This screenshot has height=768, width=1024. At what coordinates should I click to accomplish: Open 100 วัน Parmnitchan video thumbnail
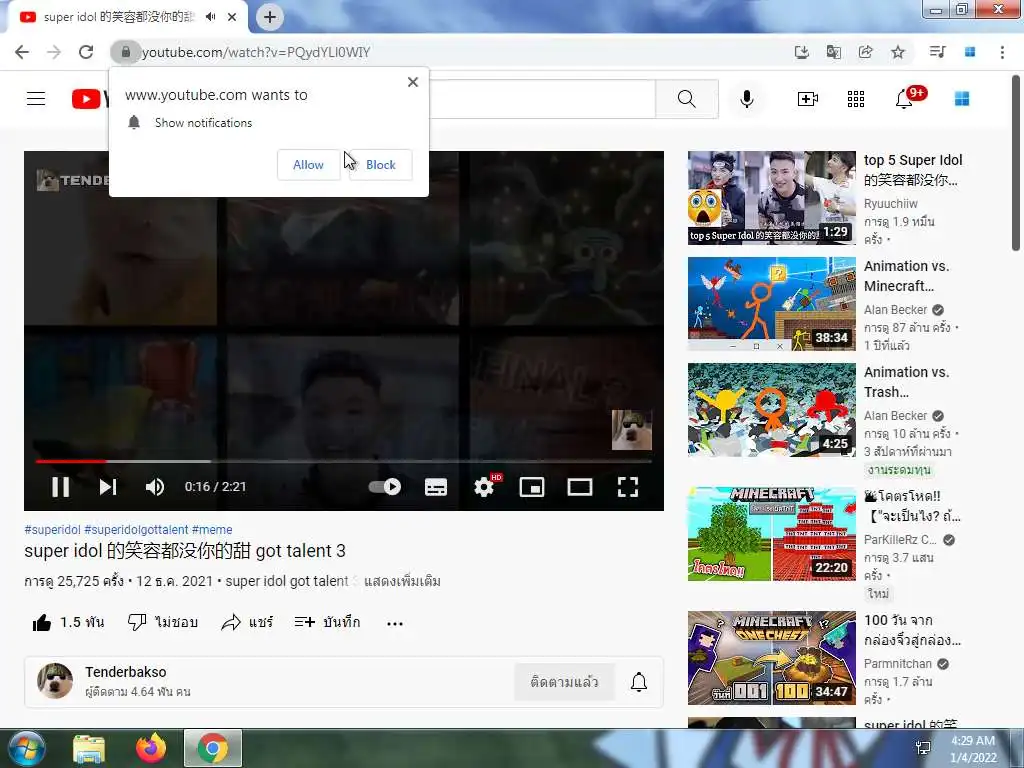(x=771, y=658)
